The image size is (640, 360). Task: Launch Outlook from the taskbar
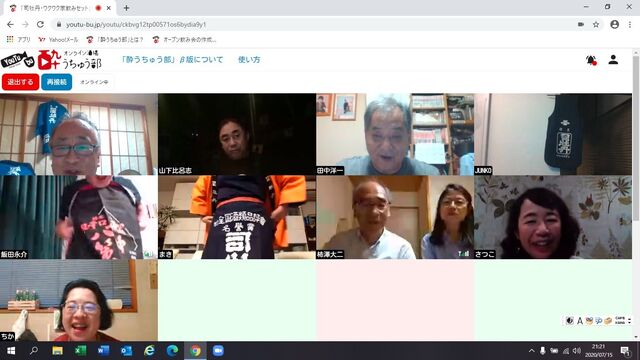[126, 351]
